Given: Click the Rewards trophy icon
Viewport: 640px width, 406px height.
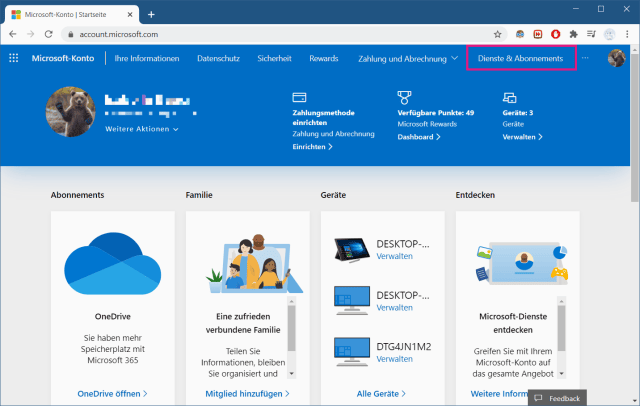Looking at the screenshot, I should tap(404, 98).
